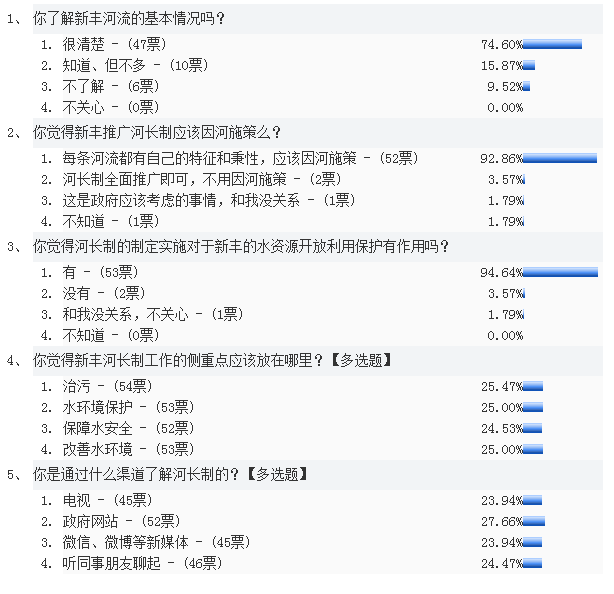Viewport: 614px width, 594px height.
Task: Click question 5 header 通过什么渠道了解河长制
Action: 170,475
